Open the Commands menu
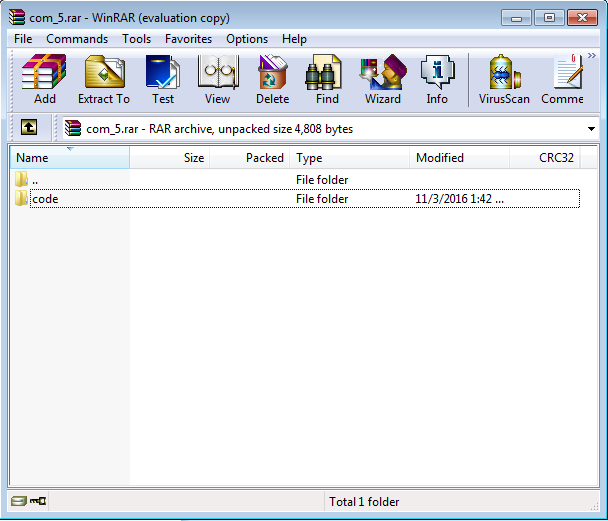Image resolution: width=608 pixels, height=521 pixels. (77, 39)
